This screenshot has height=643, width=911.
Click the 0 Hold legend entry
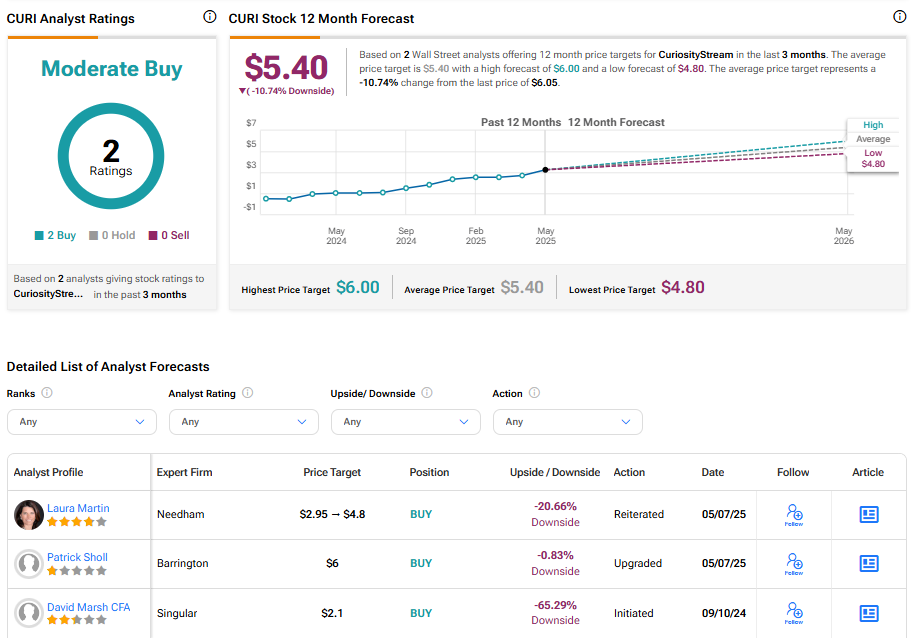pos(112,235)
